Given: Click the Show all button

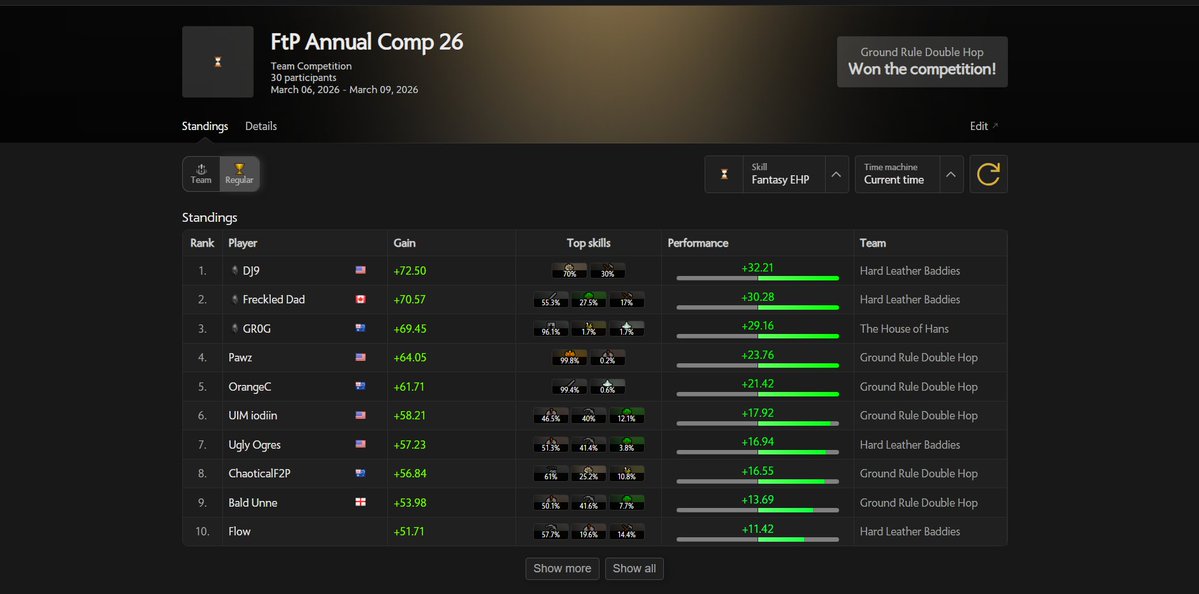Looking at the screenshot, I should coord(635,569).
